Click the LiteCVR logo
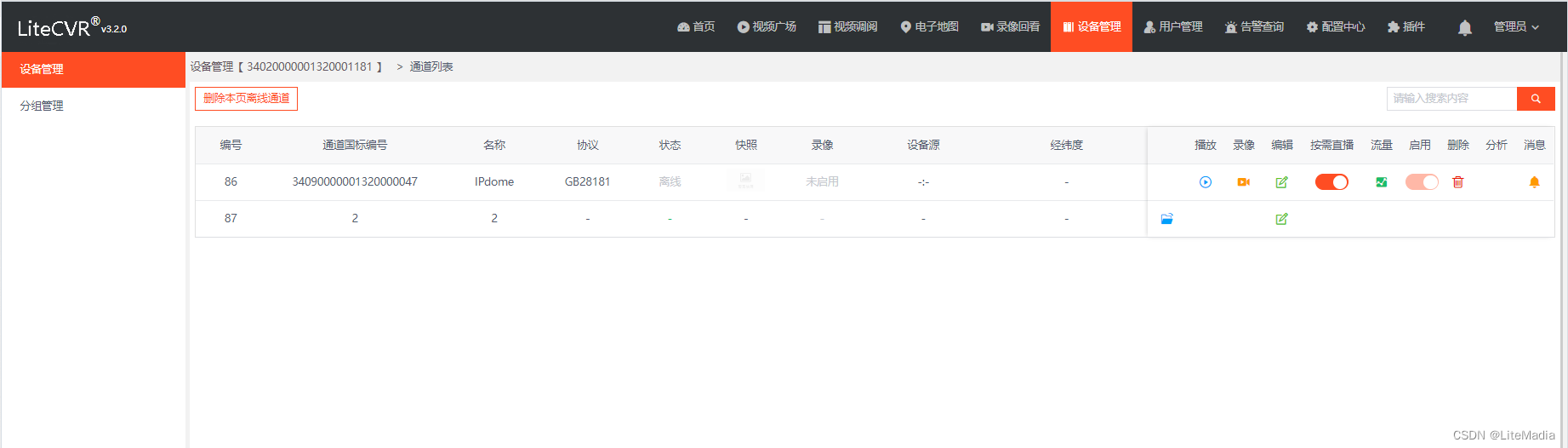The height and width of the screenshot is (448, 1568). pyautogui.click(x=72, y=27)
